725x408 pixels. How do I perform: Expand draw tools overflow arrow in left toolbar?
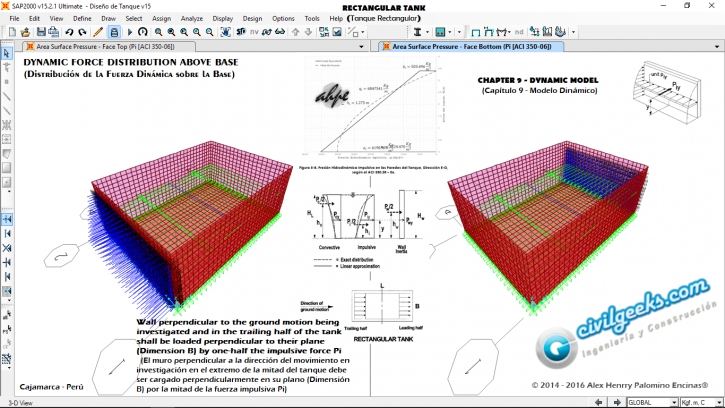coord(9,192)
